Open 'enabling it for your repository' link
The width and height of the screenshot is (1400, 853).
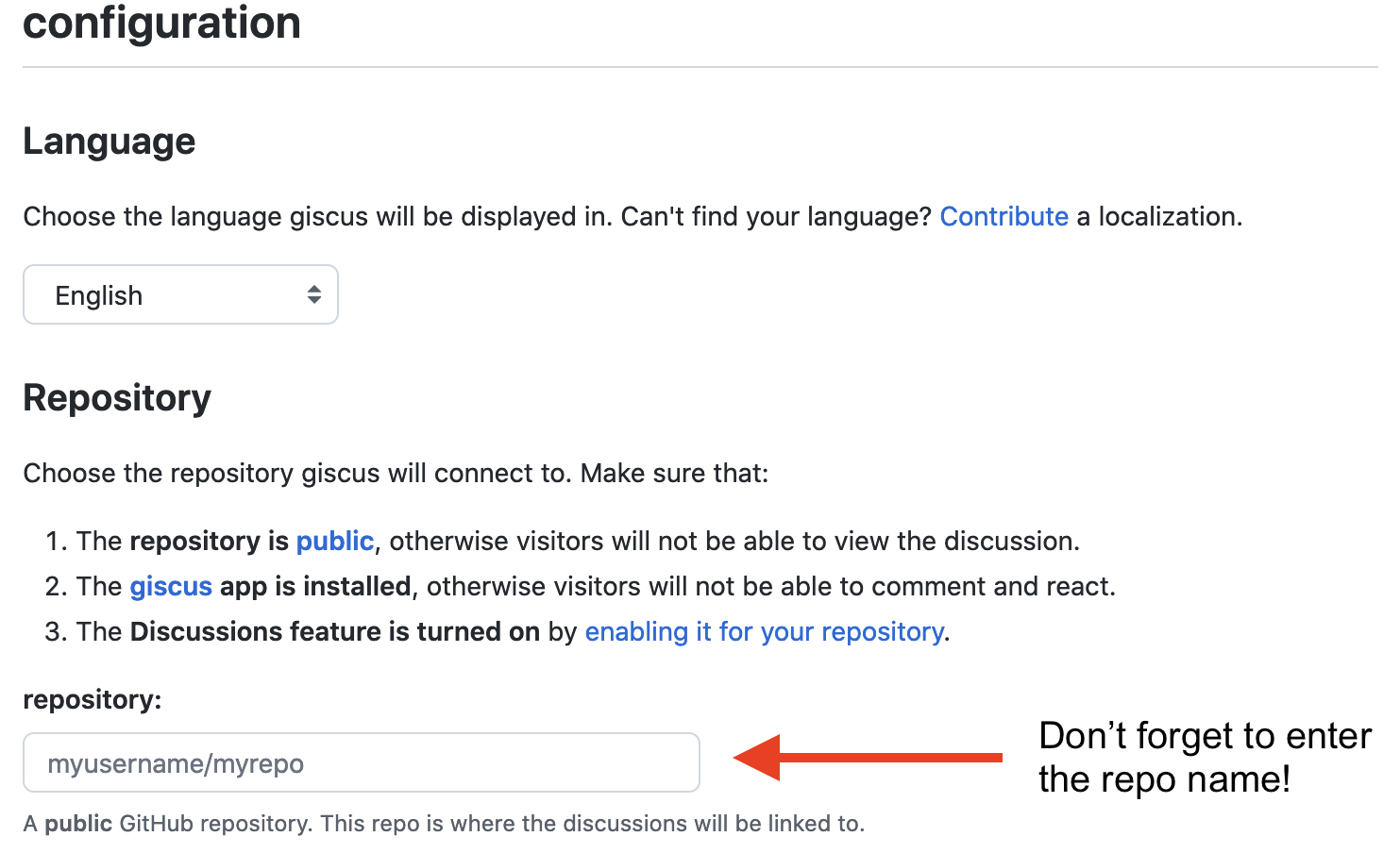(764, 631)
